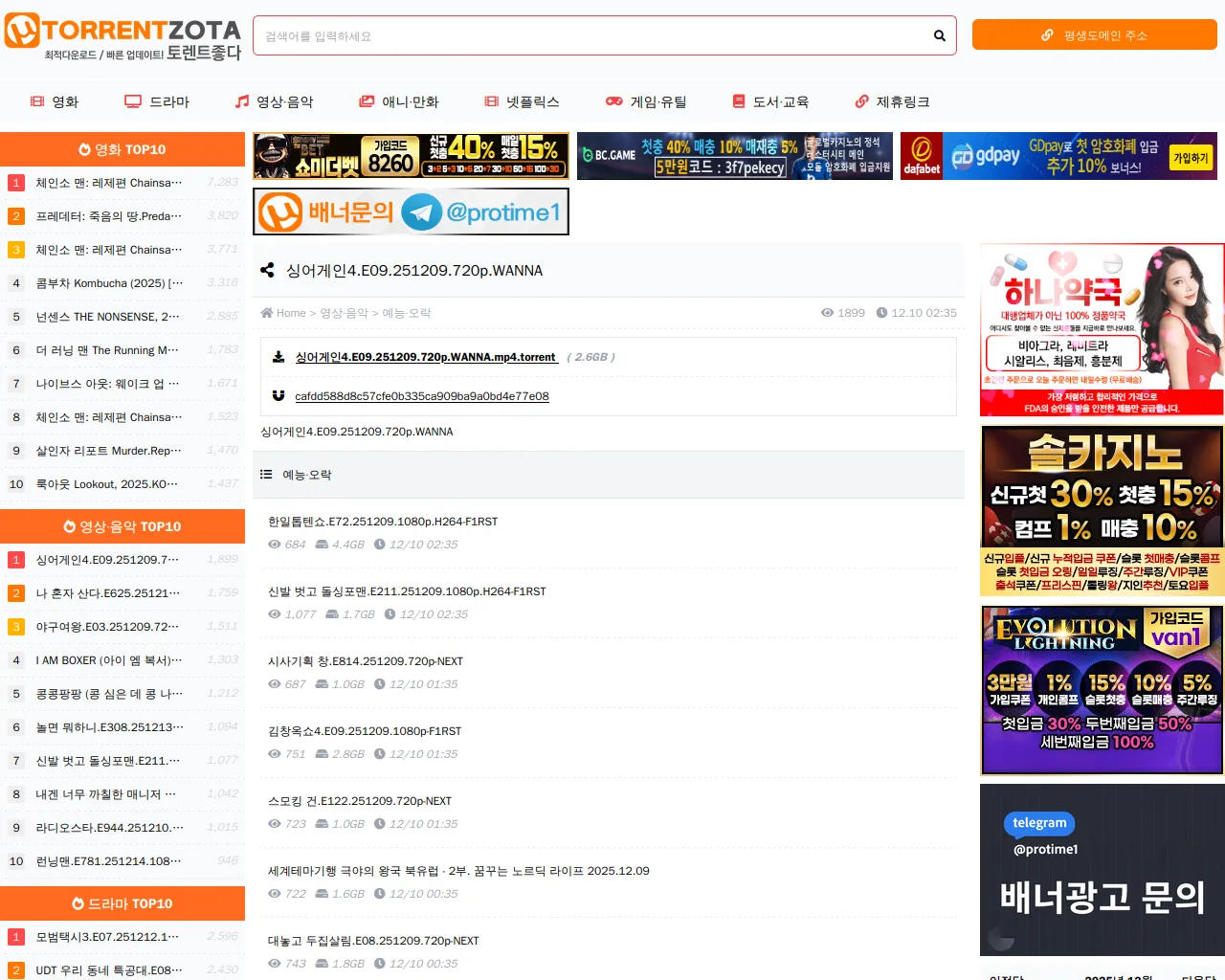Open the 영상·음악 menu

[x=274, y=101]
